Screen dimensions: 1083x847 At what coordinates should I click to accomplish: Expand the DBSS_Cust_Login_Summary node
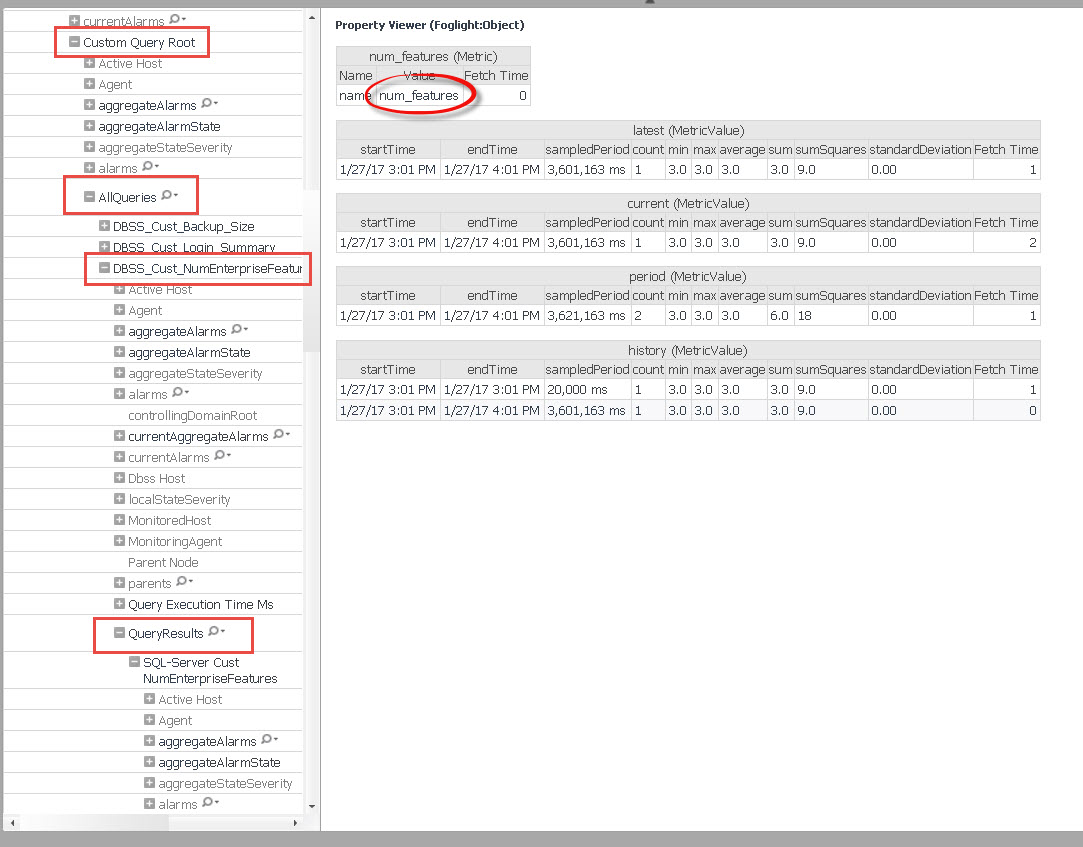coord(104,247)
